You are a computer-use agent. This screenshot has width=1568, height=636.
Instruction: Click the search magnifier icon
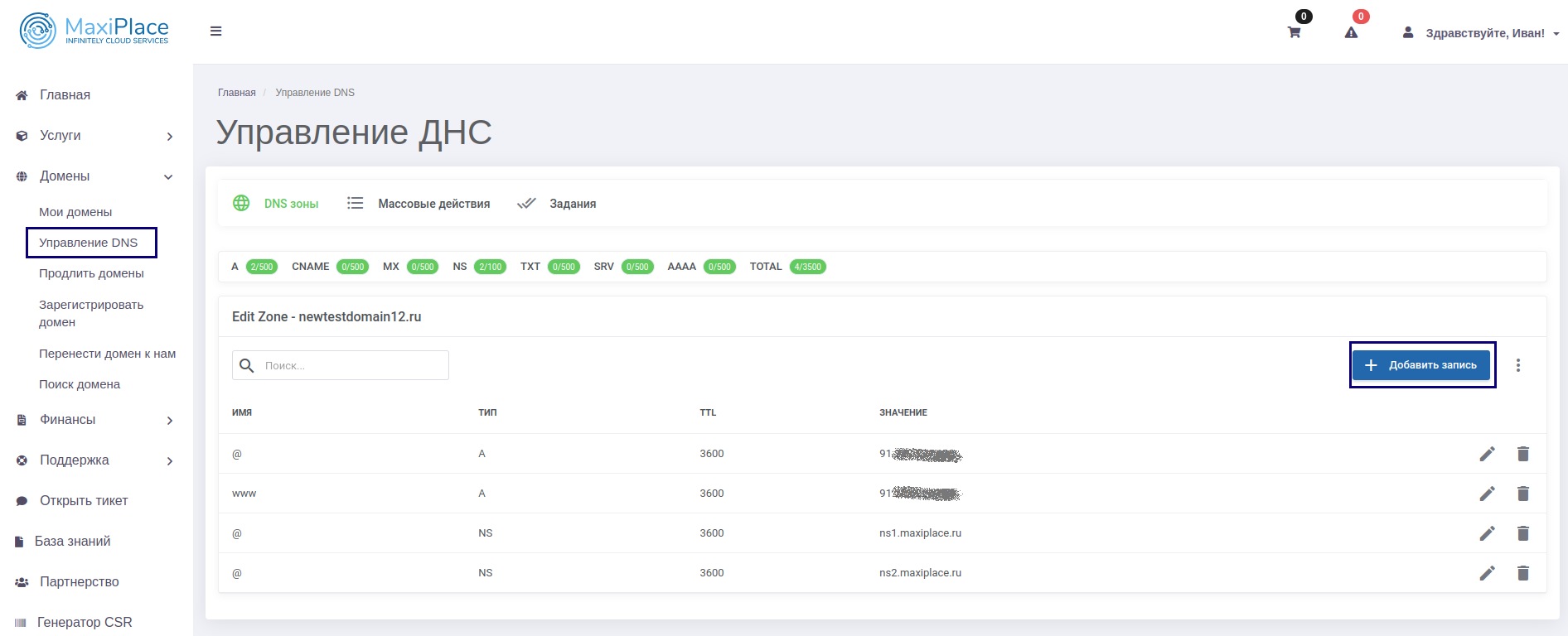(x=246, y=365)
